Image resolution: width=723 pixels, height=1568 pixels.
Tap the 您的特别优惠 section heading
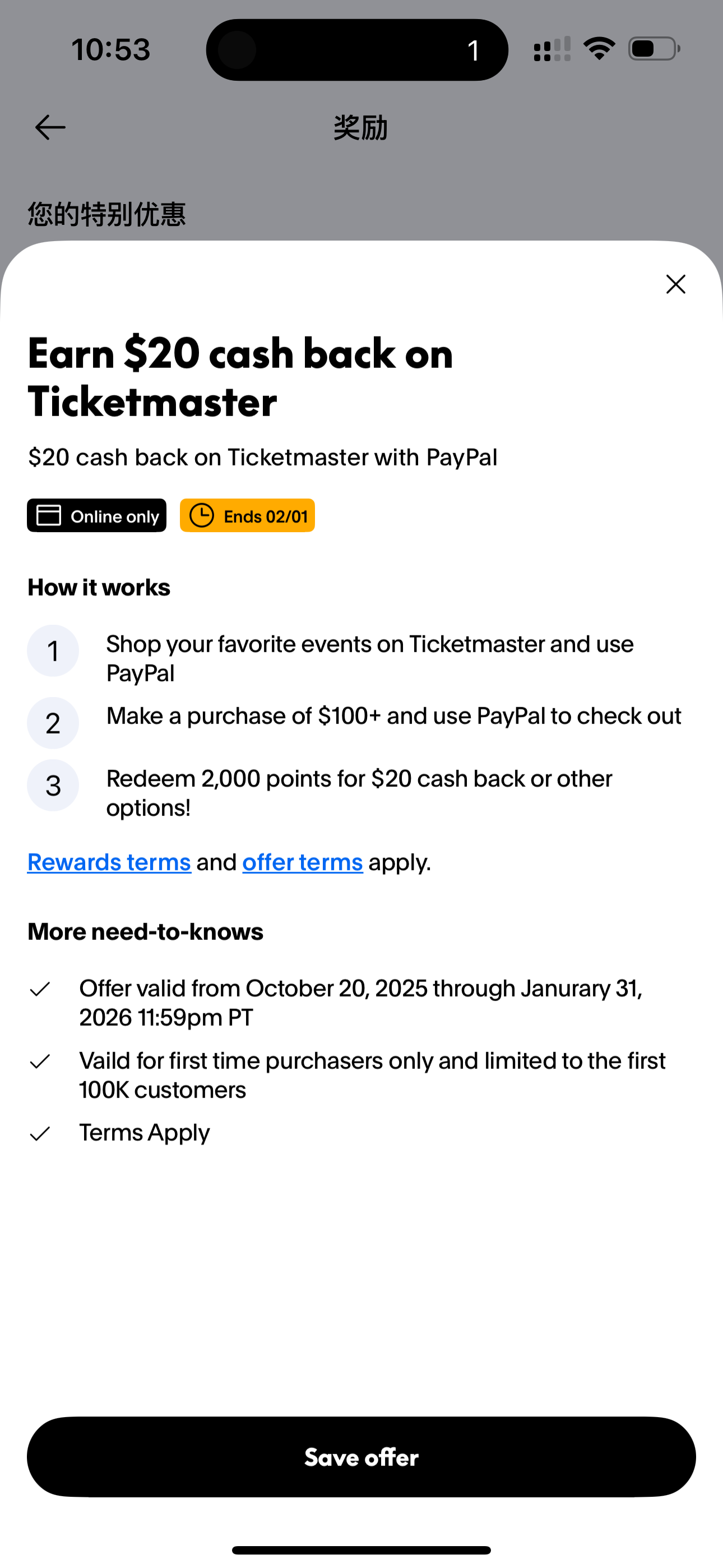click(107, 214)
